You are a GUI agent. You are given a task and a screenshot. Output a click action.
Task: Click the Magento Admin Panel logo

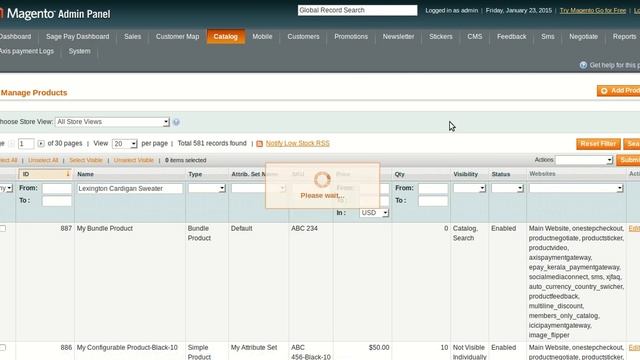point(56,13)
